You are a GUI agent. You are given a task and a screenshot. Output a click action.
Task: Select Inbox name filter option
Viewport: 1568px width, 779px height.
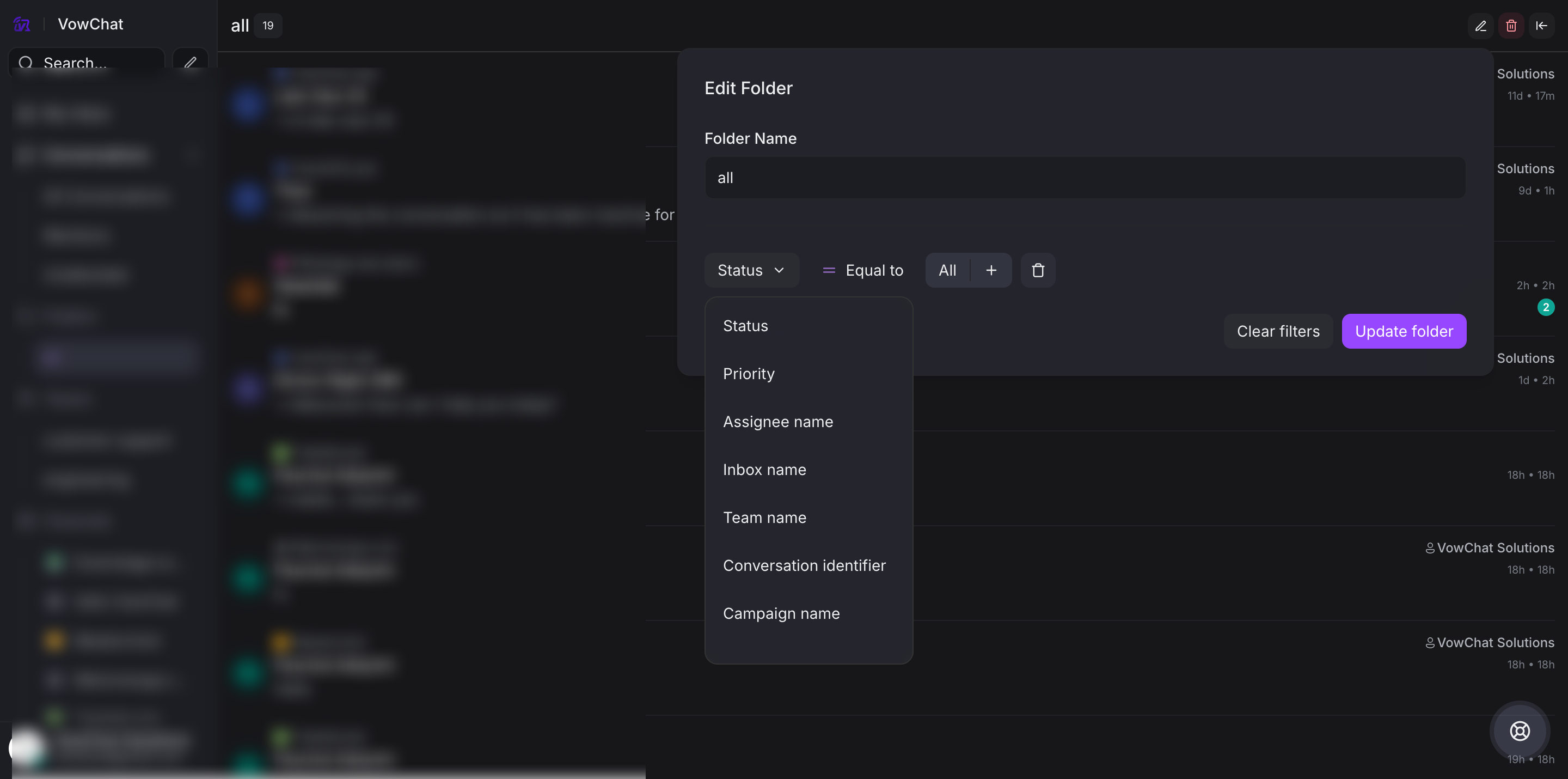(764, 470)
